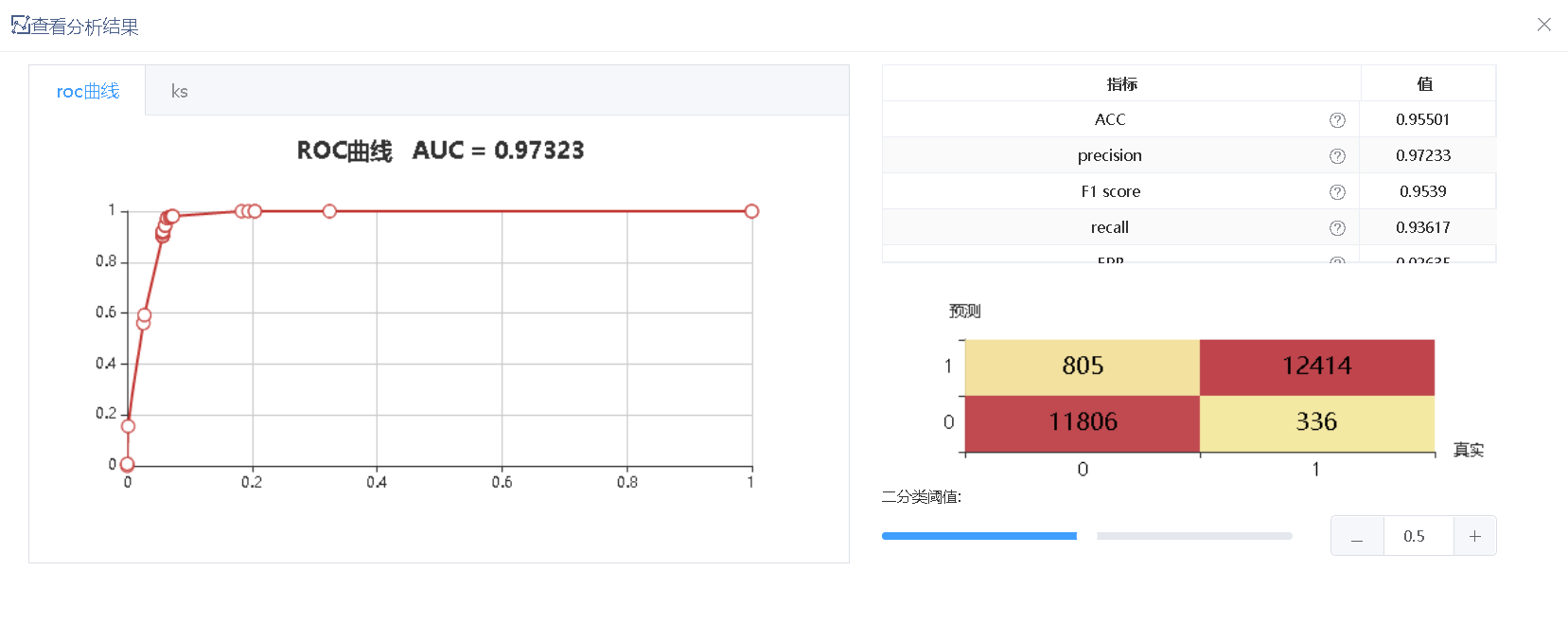Show help tooltip for F1 score metric
Viewport: 1568px width, 643px height.
click(1337, 192)
